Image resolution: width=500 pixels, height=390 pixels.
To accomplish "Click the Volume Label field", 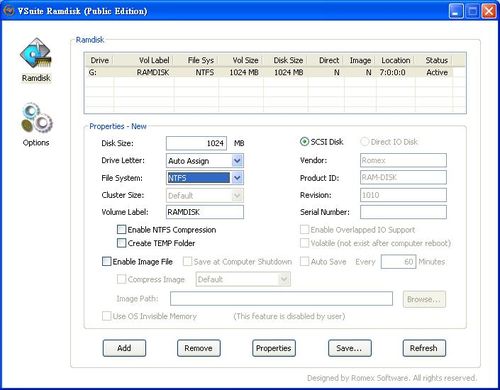I will [x=205, y=212].
